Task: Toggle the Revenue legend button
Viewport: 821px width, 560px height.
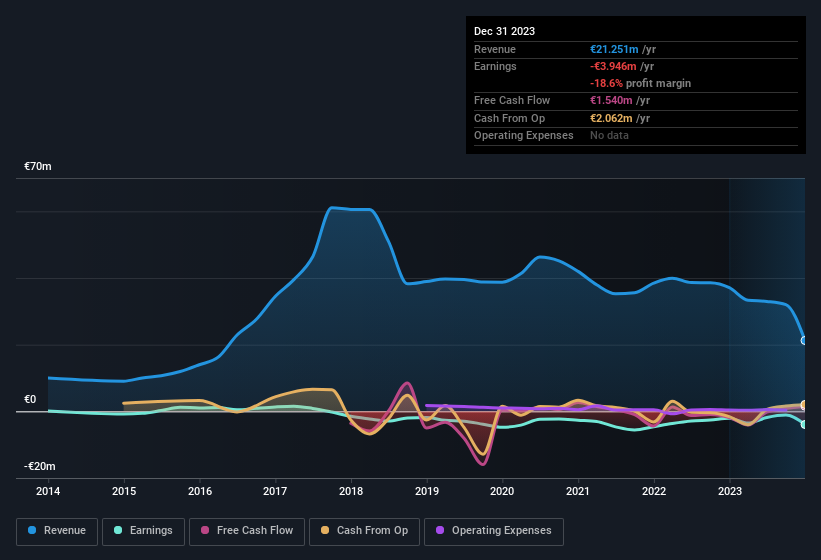Action: pos(57,531)
